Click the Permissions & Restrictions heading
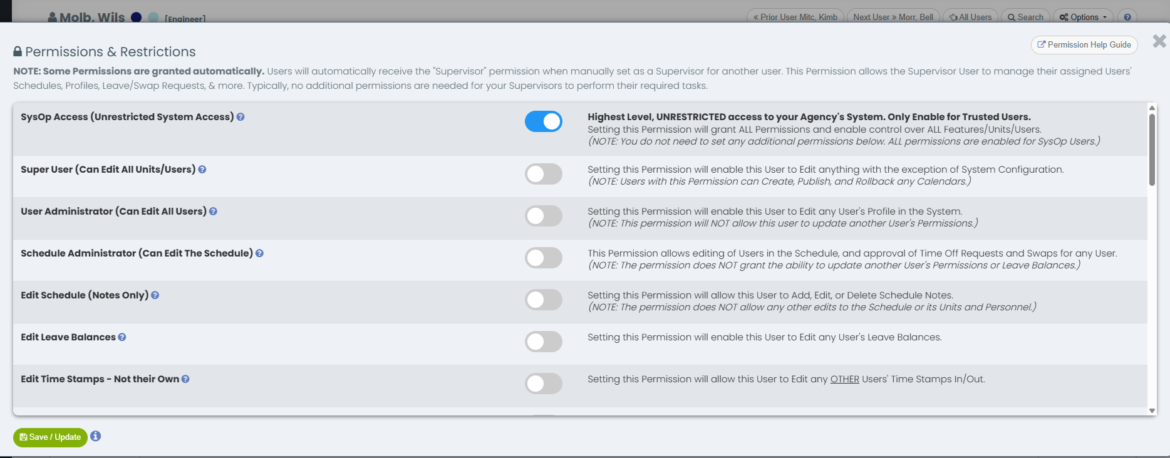 (x=110, y=51)
